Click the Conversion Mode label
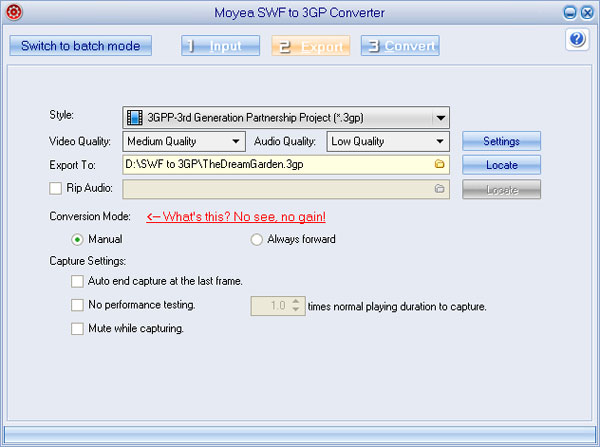Image resolution: width=600 pixels, height=447 pixels. [x=90, y=216]
